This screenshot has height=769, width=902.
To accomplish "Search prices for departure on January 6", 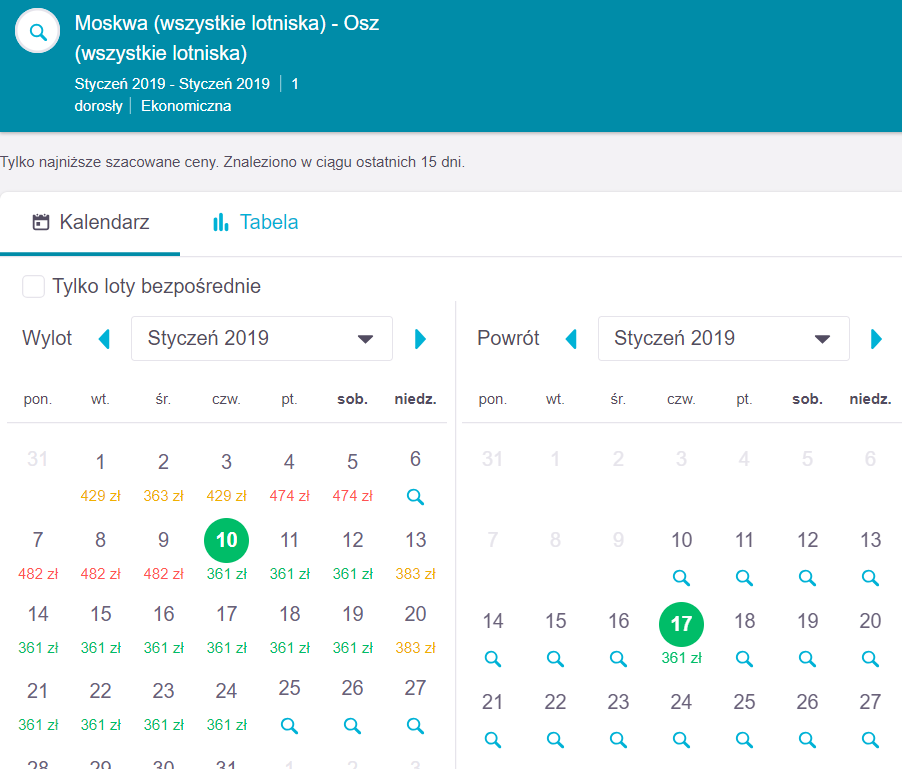I will (416, 496).
